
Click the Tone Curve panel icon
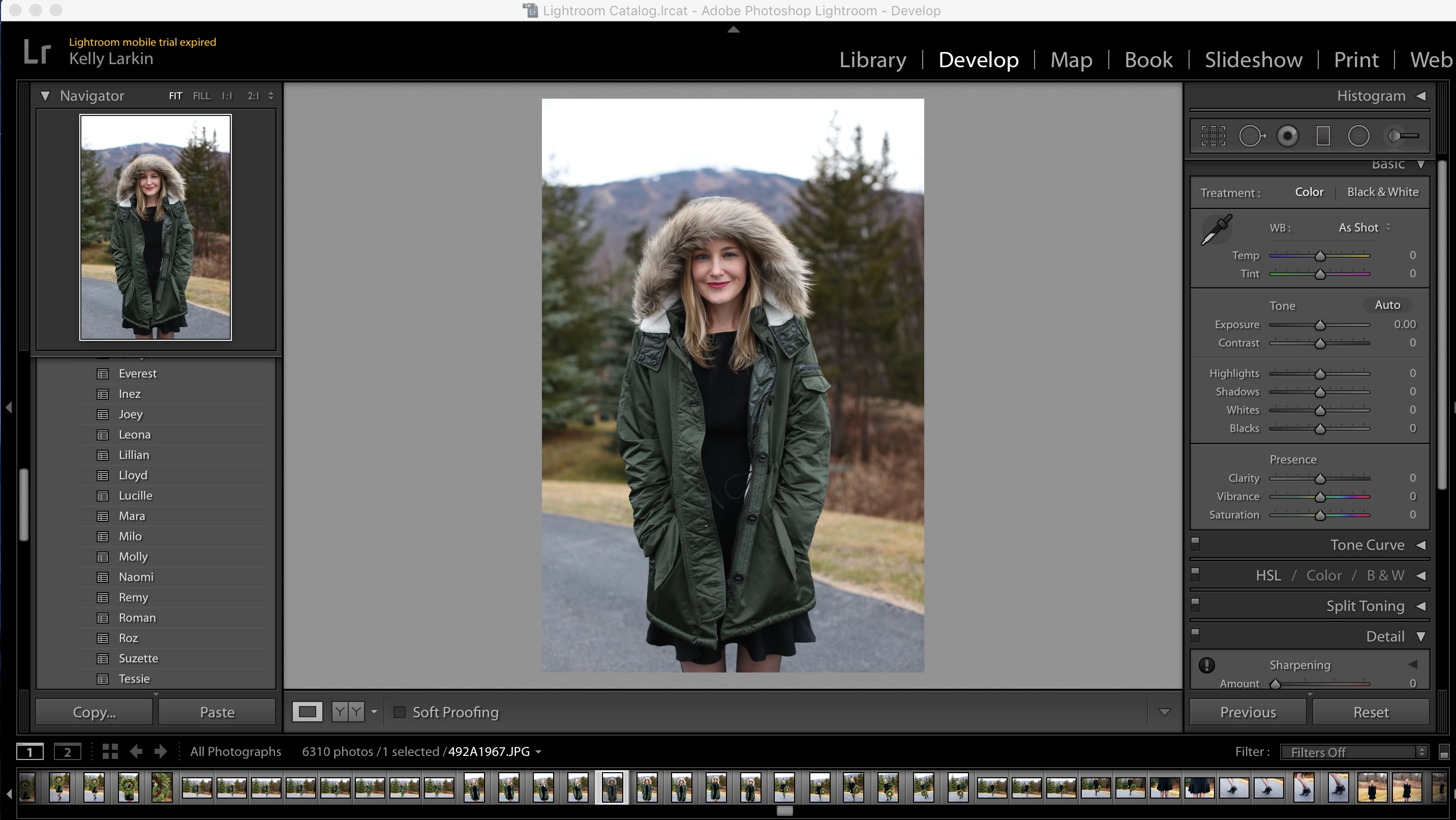(x=1421, y=544)
